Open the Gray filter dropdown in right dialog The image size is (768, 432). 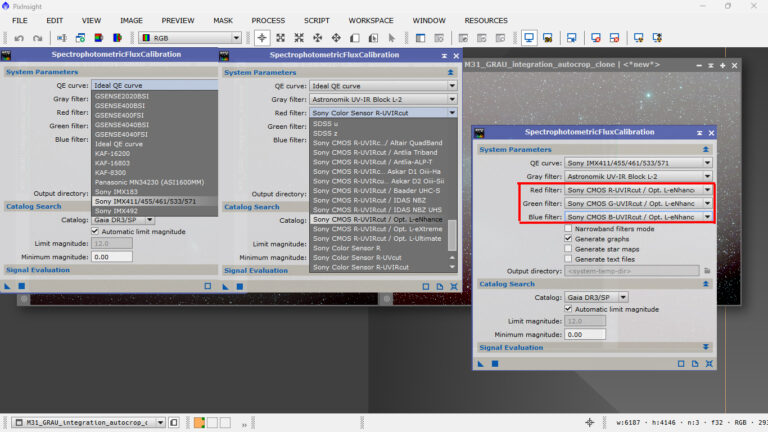(639, 176)
